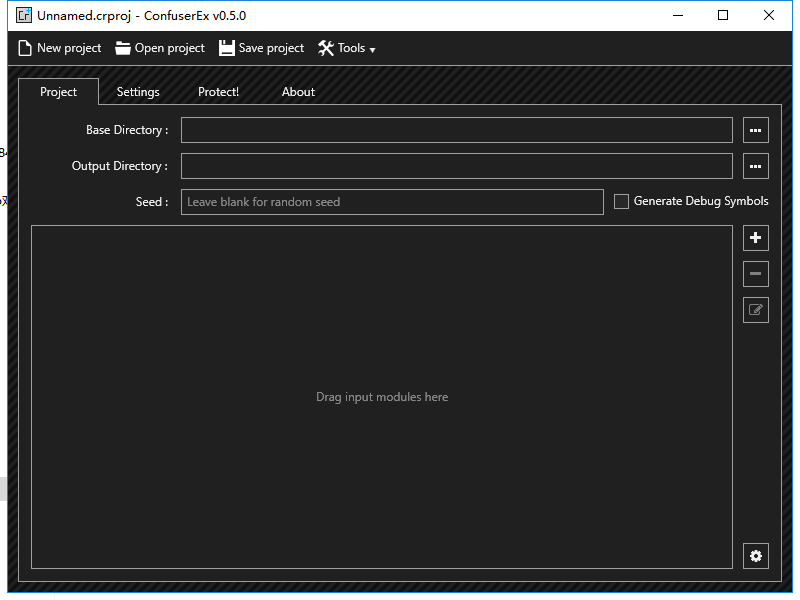This screenshot has width=800, height=600.
Task: Click the ConfuserEx app icon in title bar
Action: click(x=23, y=15)
